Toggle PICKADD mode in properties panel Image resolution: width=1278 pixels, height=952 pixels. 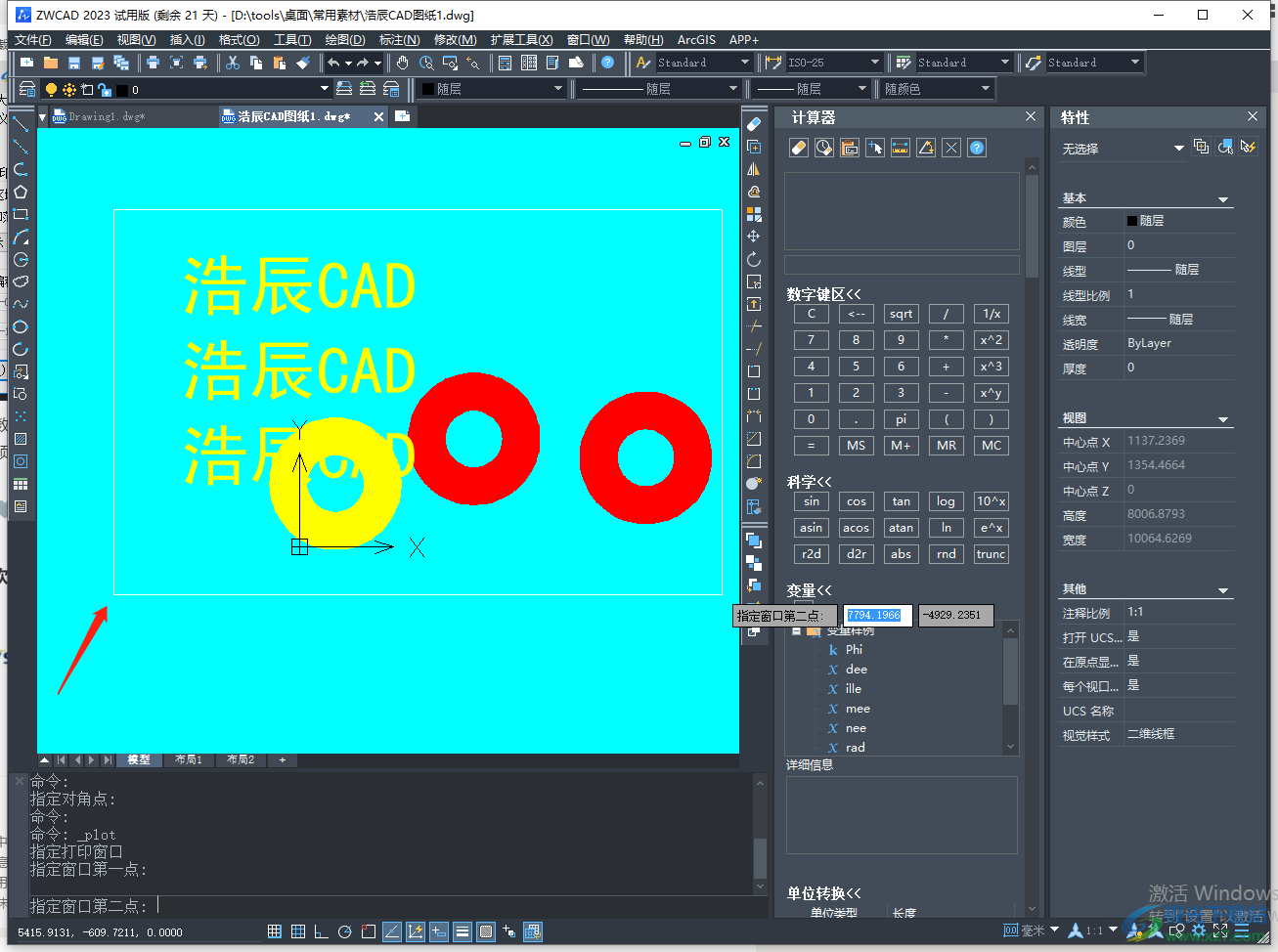[x=1202, y=147]
